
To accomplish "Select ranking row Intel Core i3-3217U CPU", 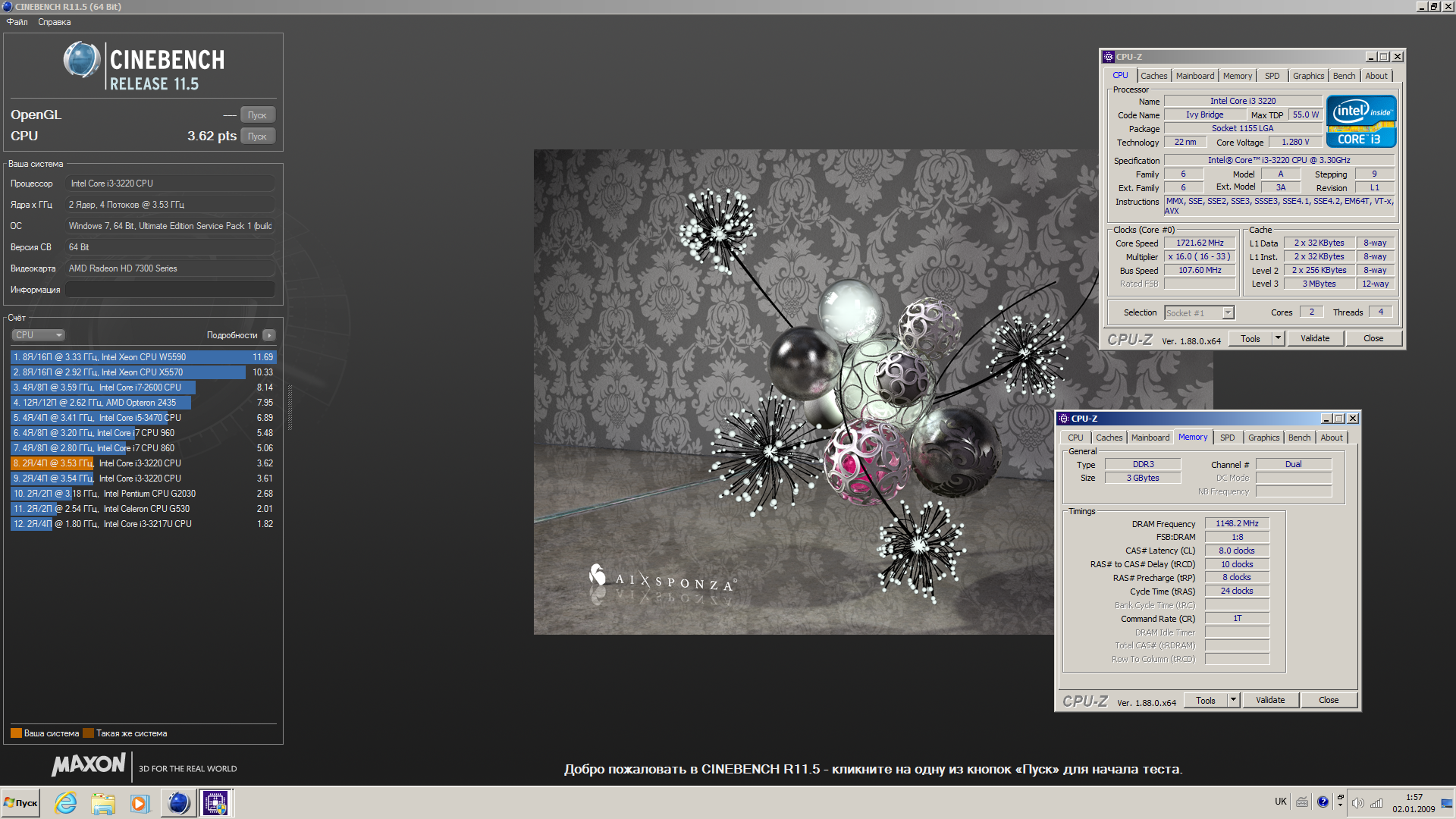I will (x=143, y=524).
